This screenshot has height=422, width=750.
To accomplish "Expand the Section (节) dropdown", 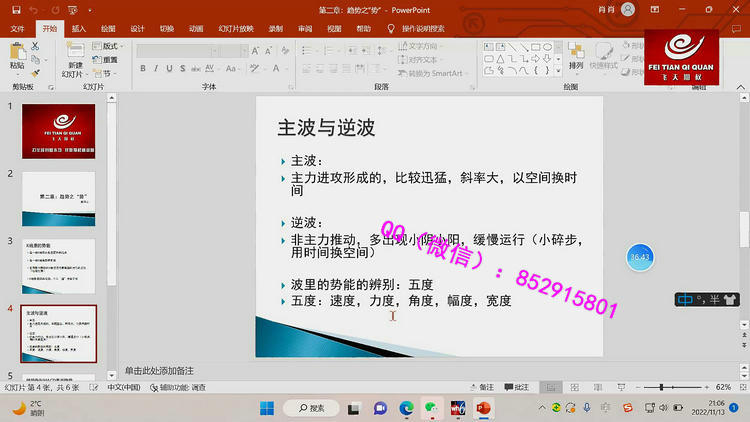I will [x=106, y=73].
